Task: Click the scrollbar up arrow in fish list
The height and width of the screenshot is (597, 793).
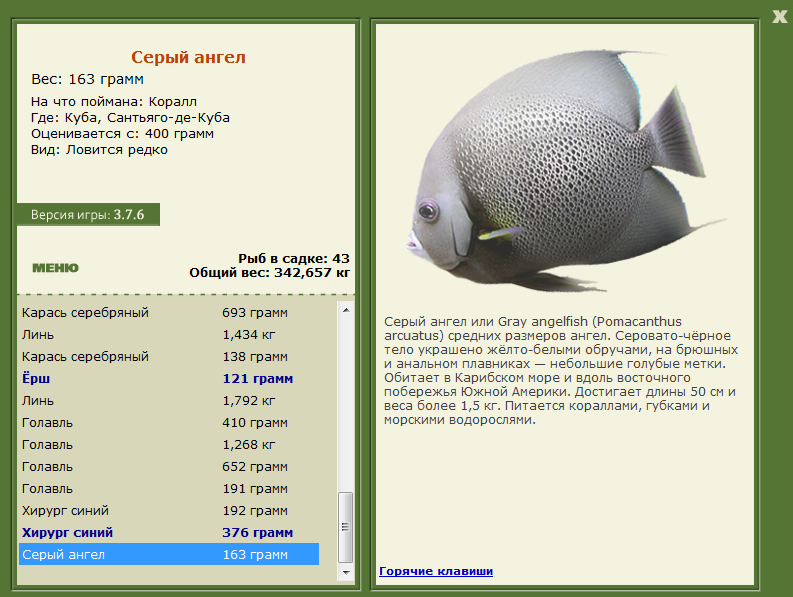Action: tap(346, 310)
